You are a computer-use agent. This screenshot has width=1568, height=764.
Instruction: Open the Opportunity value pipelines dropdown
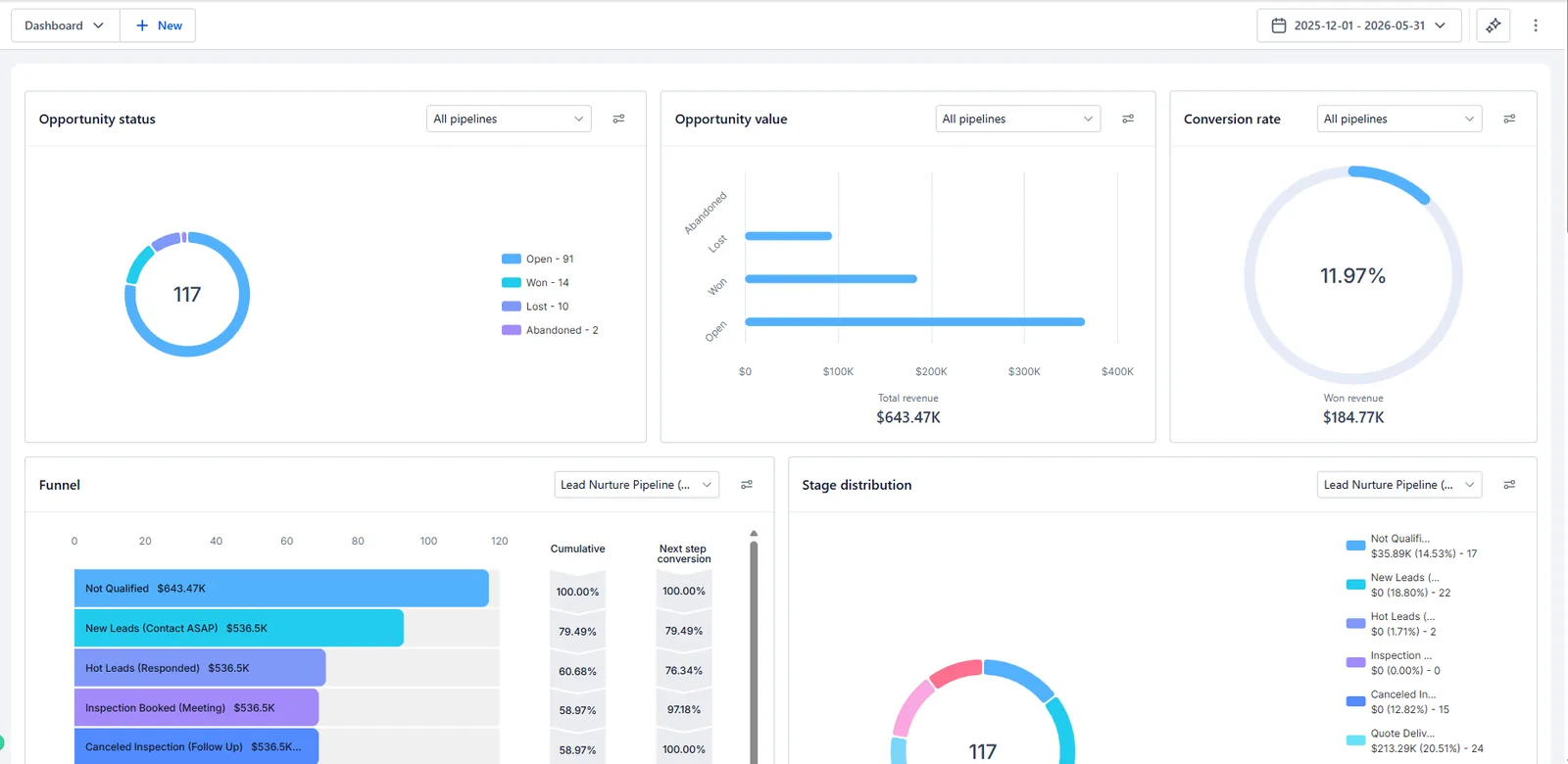(x=1017, y=119)
